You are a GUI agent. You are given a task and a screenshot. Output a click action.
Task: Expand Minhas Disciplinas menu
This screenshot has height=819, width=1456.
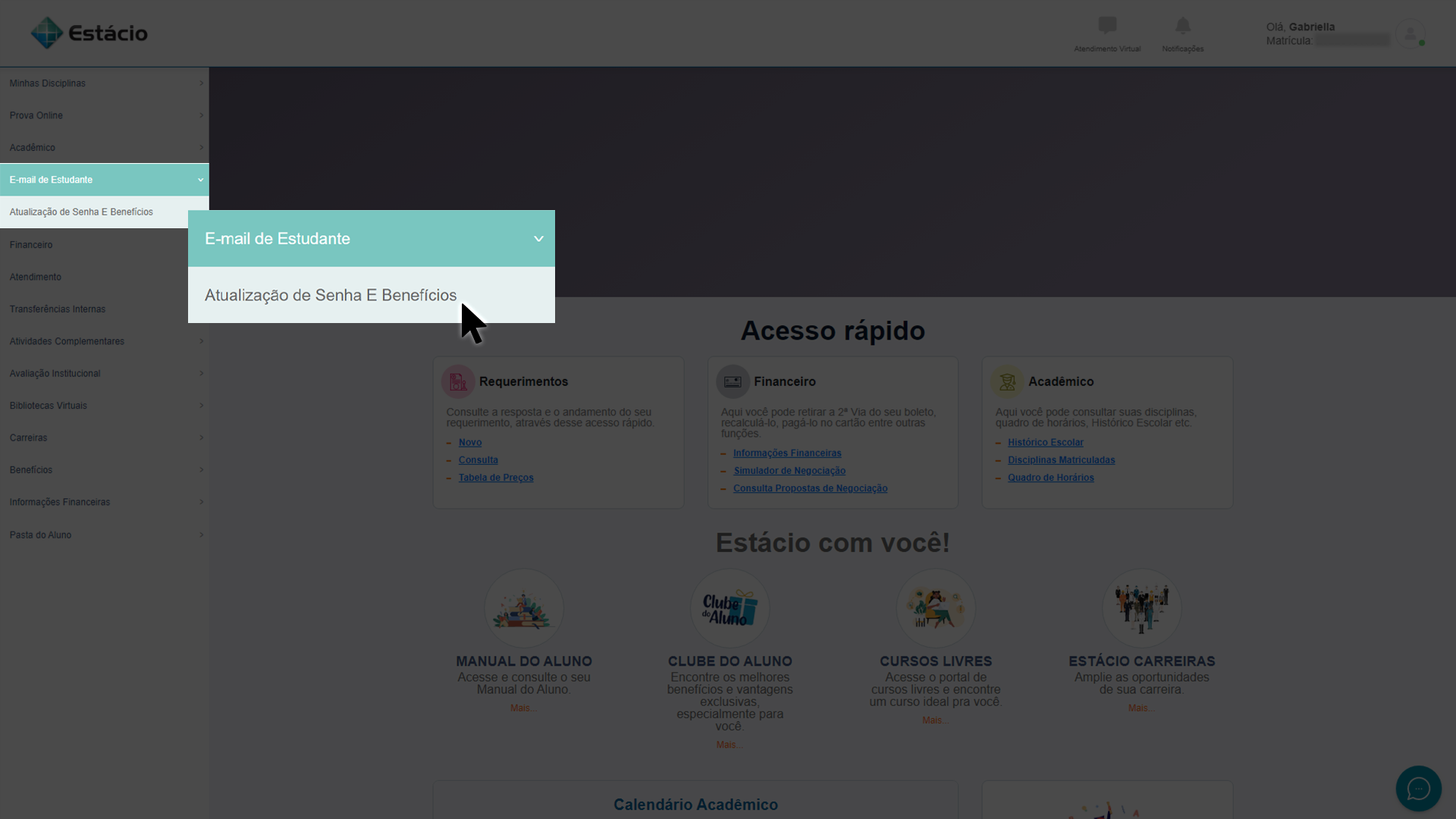click(x=105, y=83)
